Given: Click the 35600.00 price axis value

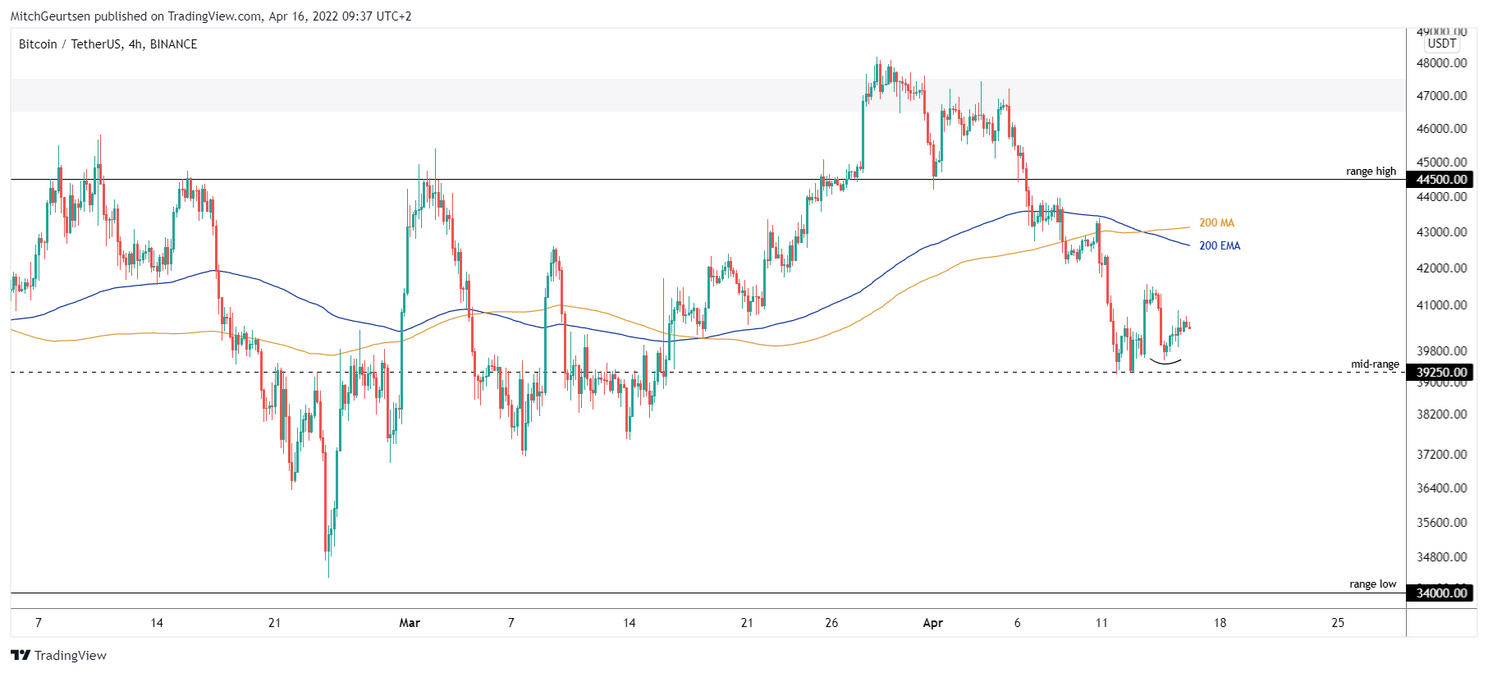Looking at the screenshot, I should (1441, 522).
